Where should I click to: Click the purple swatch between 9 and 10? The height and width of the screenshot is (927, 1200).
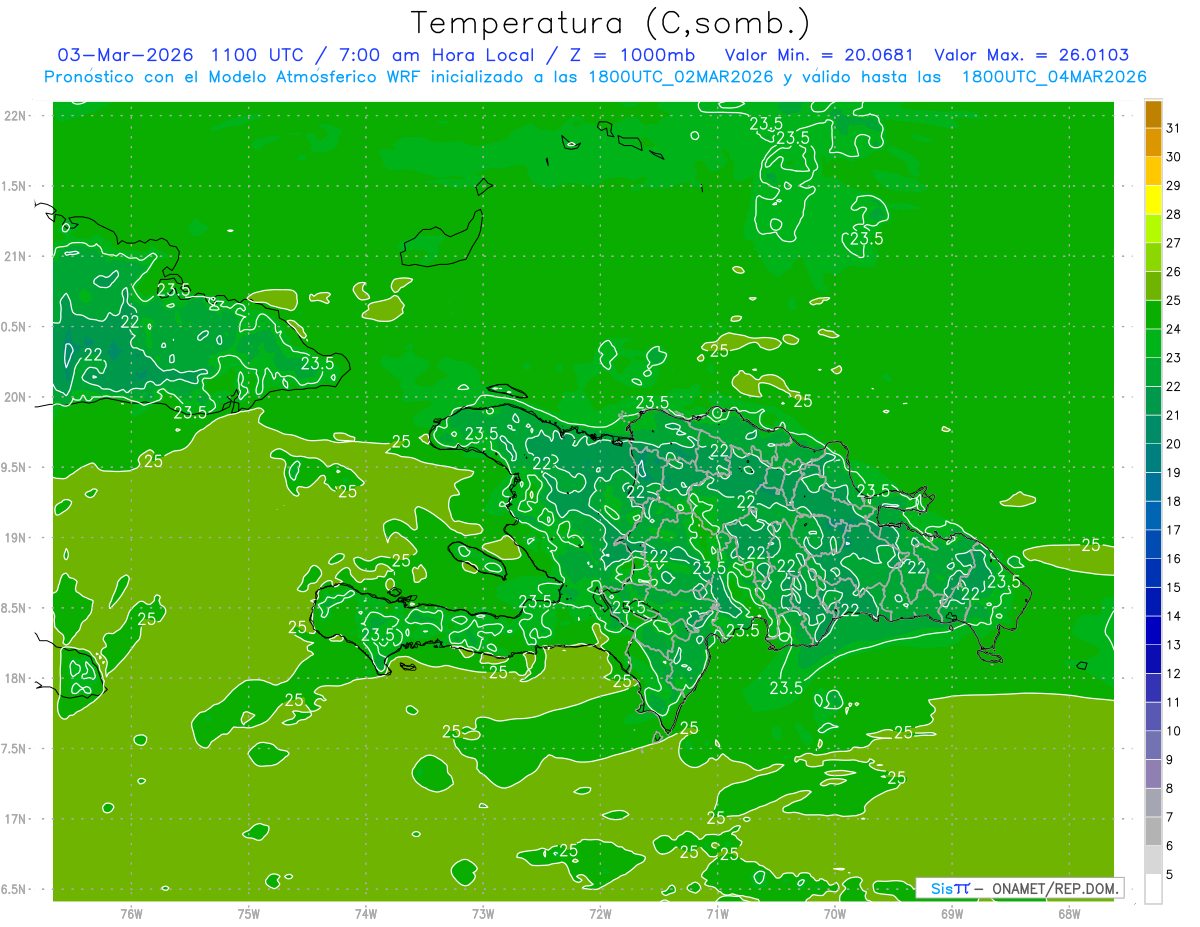point(1153,745)
